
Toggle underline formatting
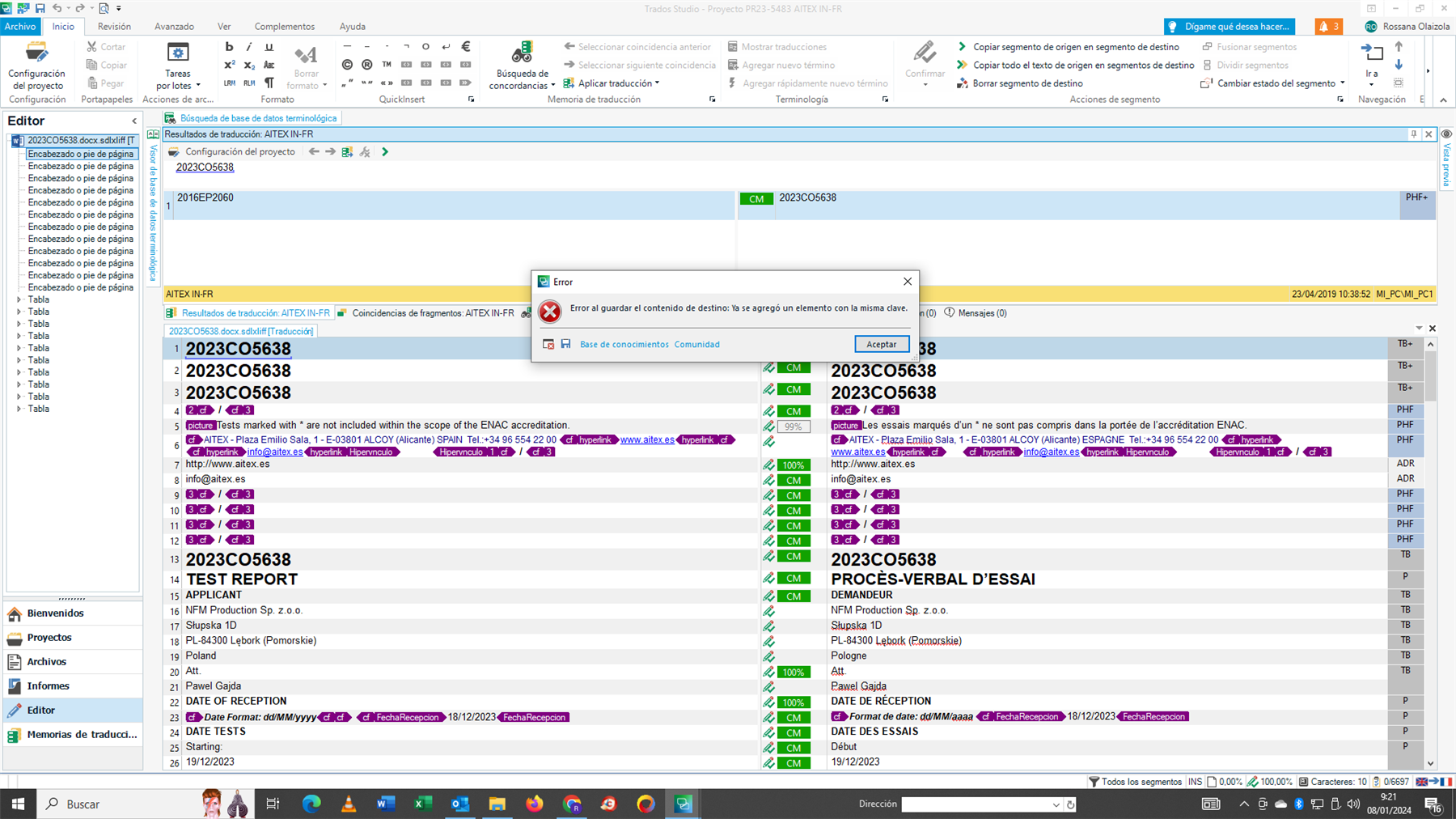click(x=269, y=47)
